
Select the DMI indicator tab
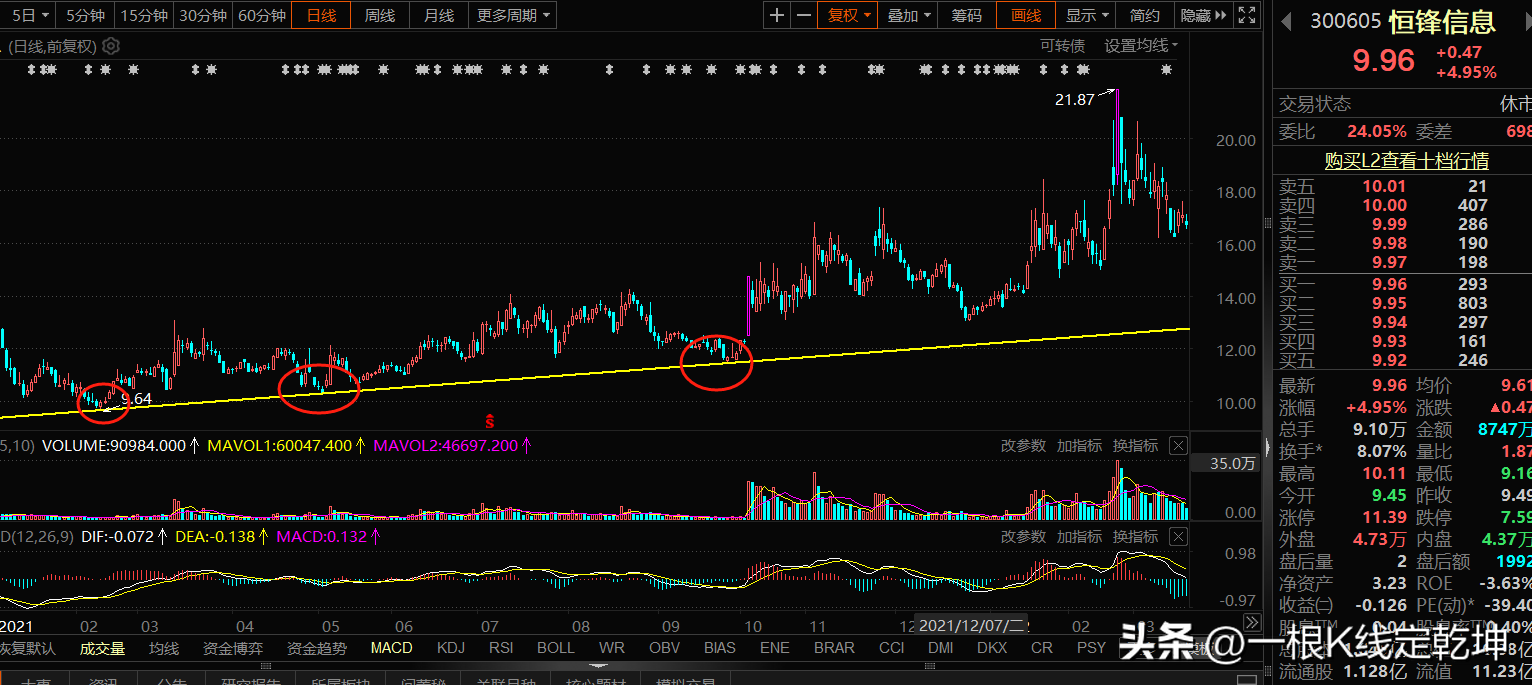pyautogui.click(x=940, y=648)
